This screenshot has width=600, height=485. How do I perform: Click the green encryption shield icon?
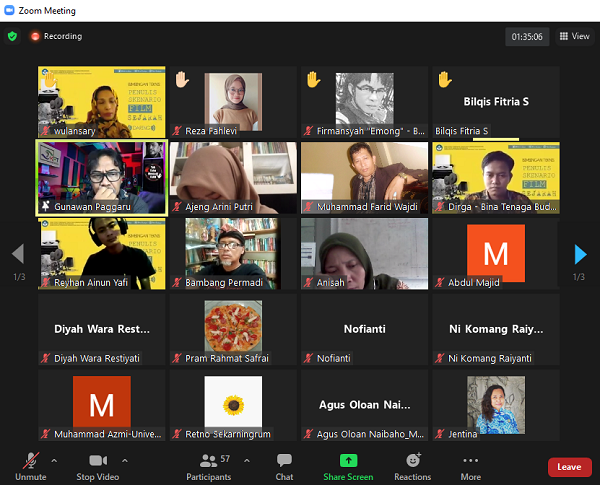(x=12, y=36)
